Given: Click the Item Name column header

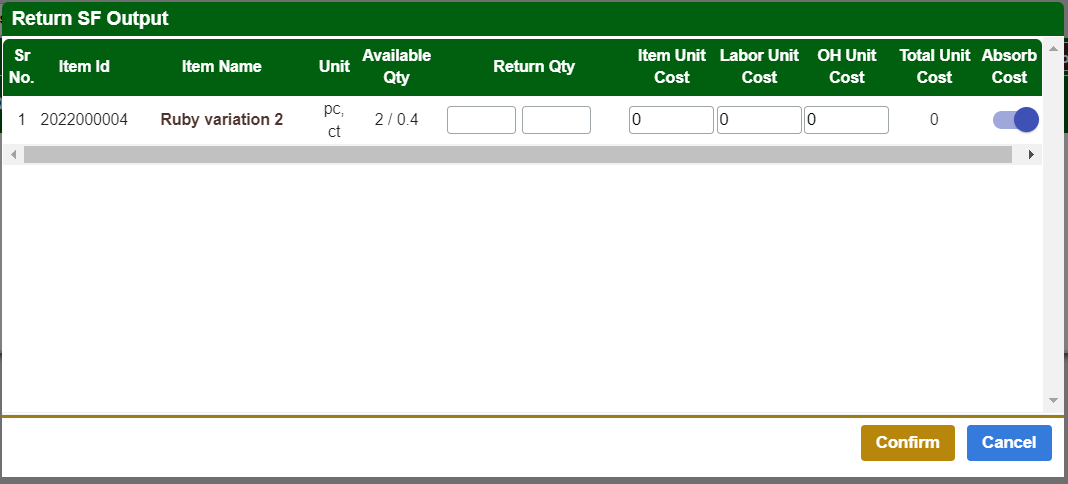Looking at the screenshot, I should tap(222, 67).
